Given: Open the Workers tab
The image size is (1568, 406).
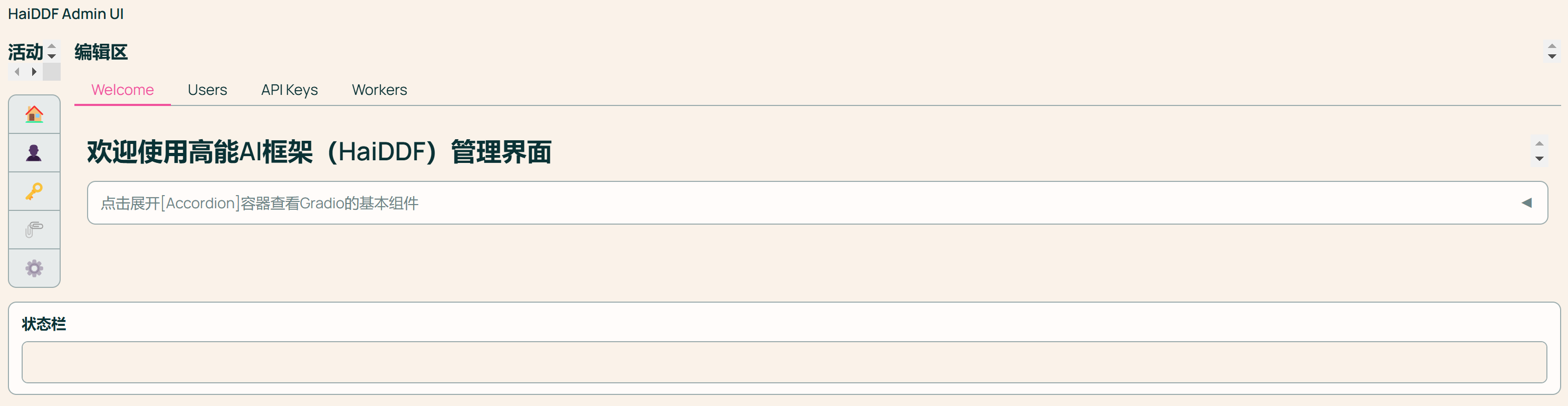Looking at the screenshot, I should 379,90.
